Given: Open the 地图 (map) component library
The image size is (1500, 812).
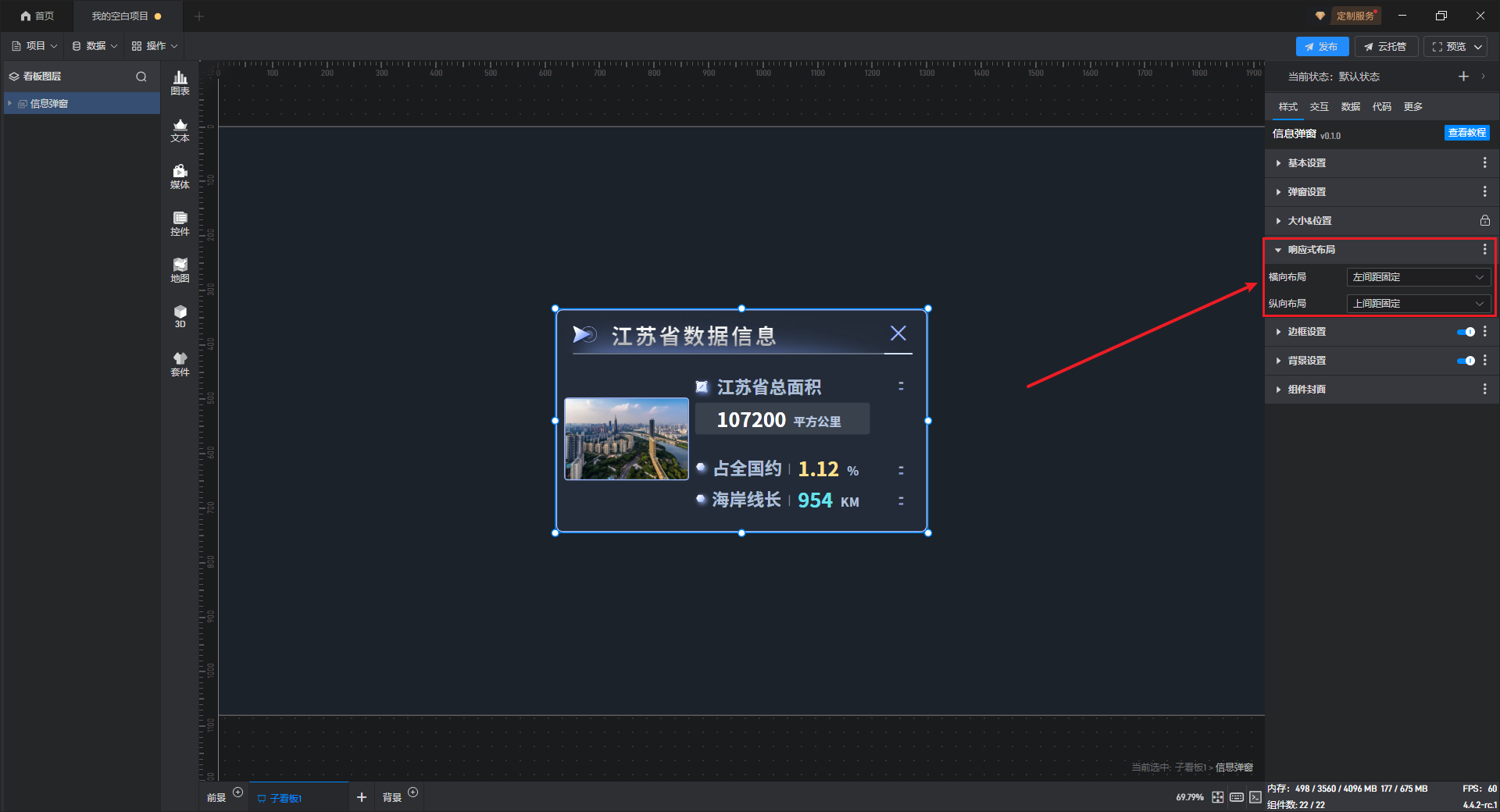Looking at the screenshot, I should [180, 270].
